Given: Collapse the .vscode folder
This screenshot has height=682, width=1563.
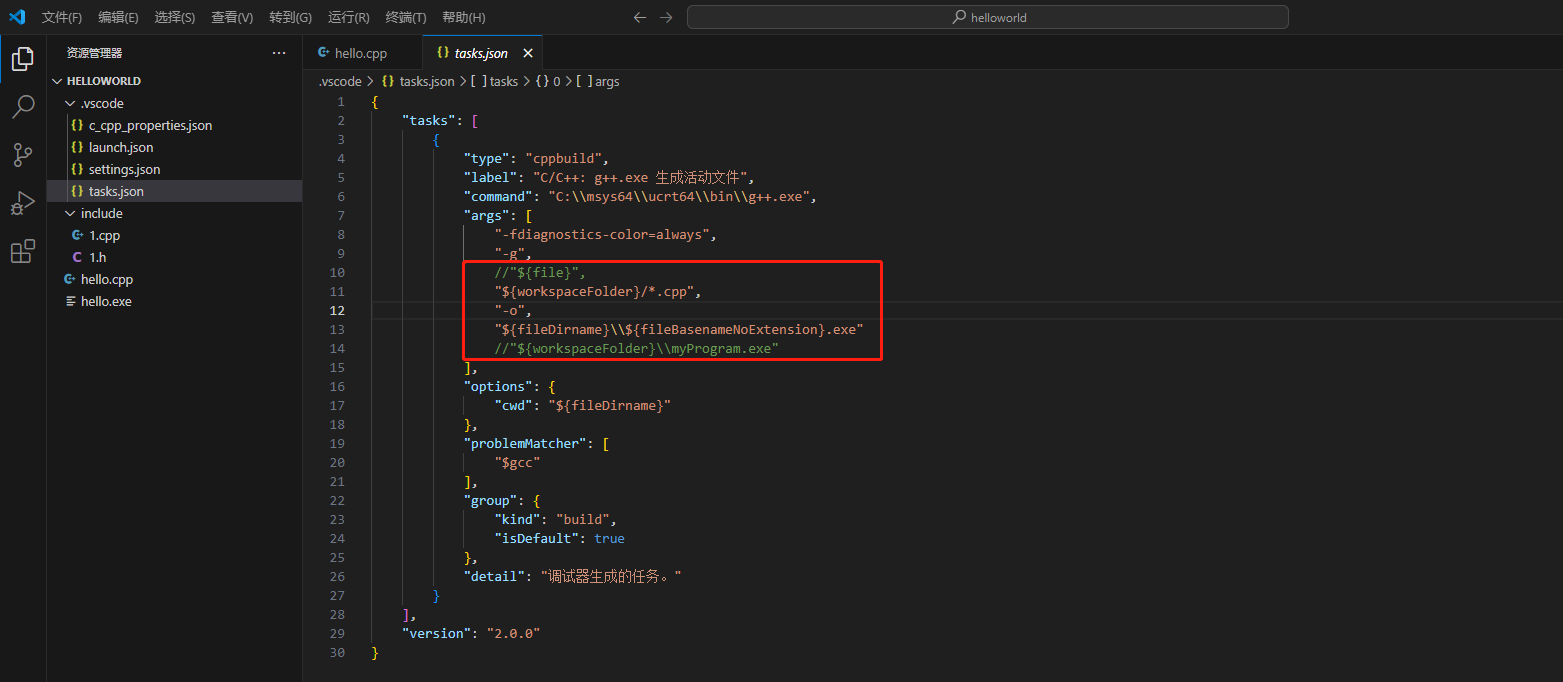Looking at the screenshot, I should point(175,103).
